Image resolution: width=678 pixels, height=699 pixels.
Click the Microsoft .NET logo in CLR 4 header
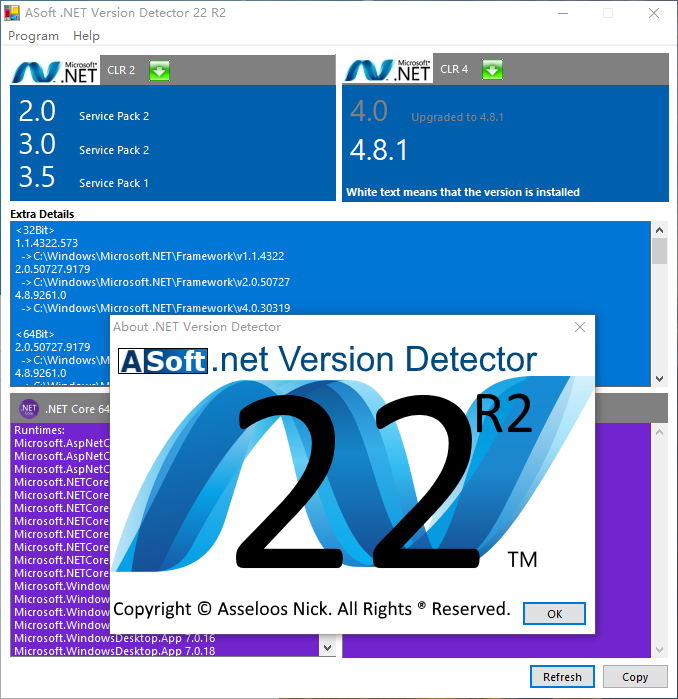tap(387, 70)
